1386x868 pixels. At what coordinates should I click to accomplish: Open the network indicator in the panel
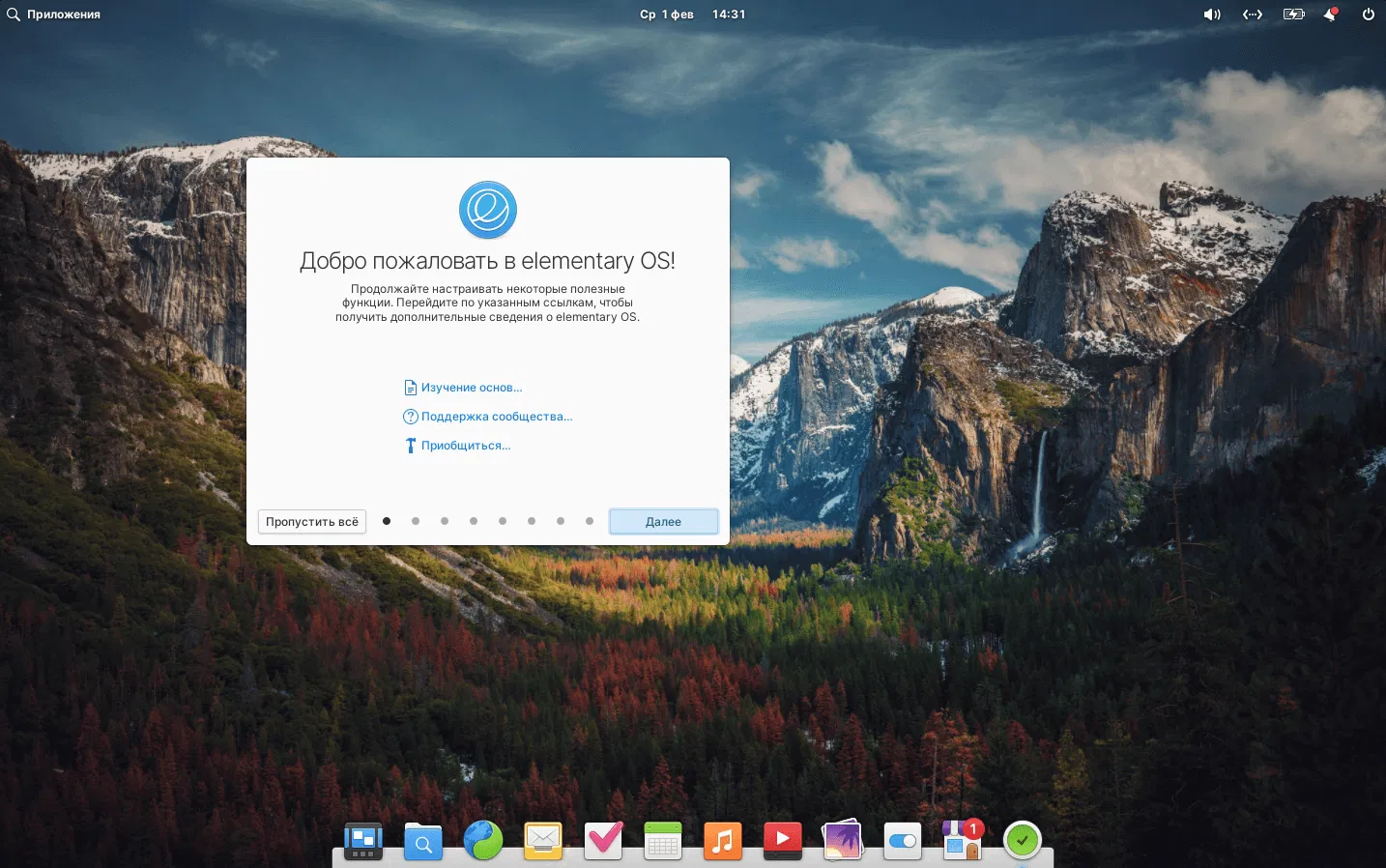coord(1253,14)
